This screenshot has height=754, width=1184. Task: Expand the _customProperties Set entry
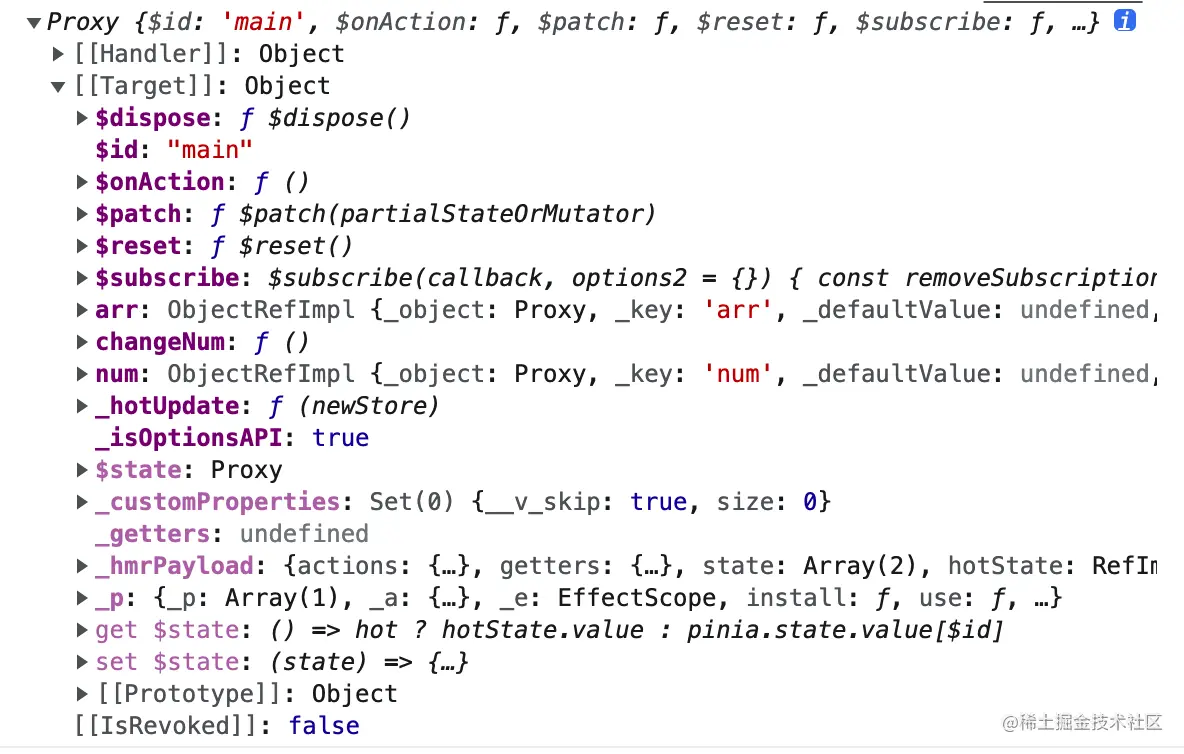[82, 501]
